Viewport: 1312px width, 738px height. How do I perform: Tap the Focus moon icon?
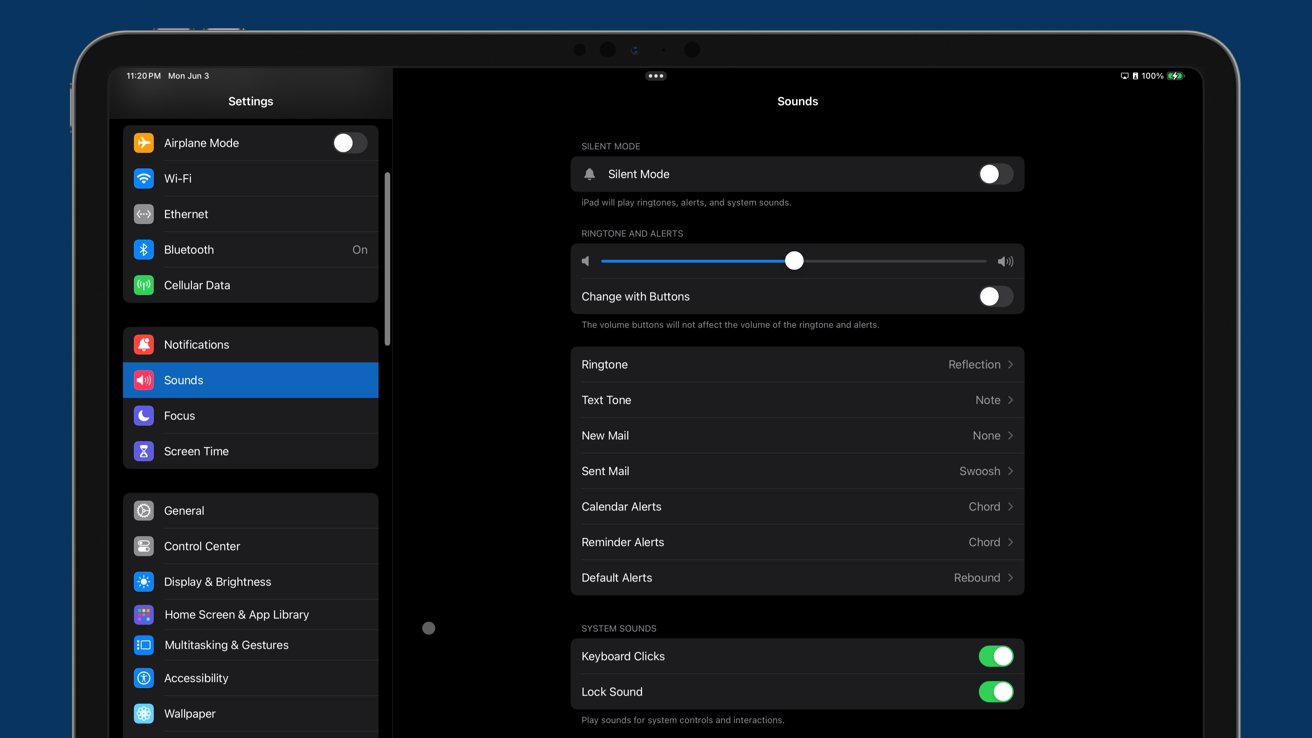(x=144, y=416)
